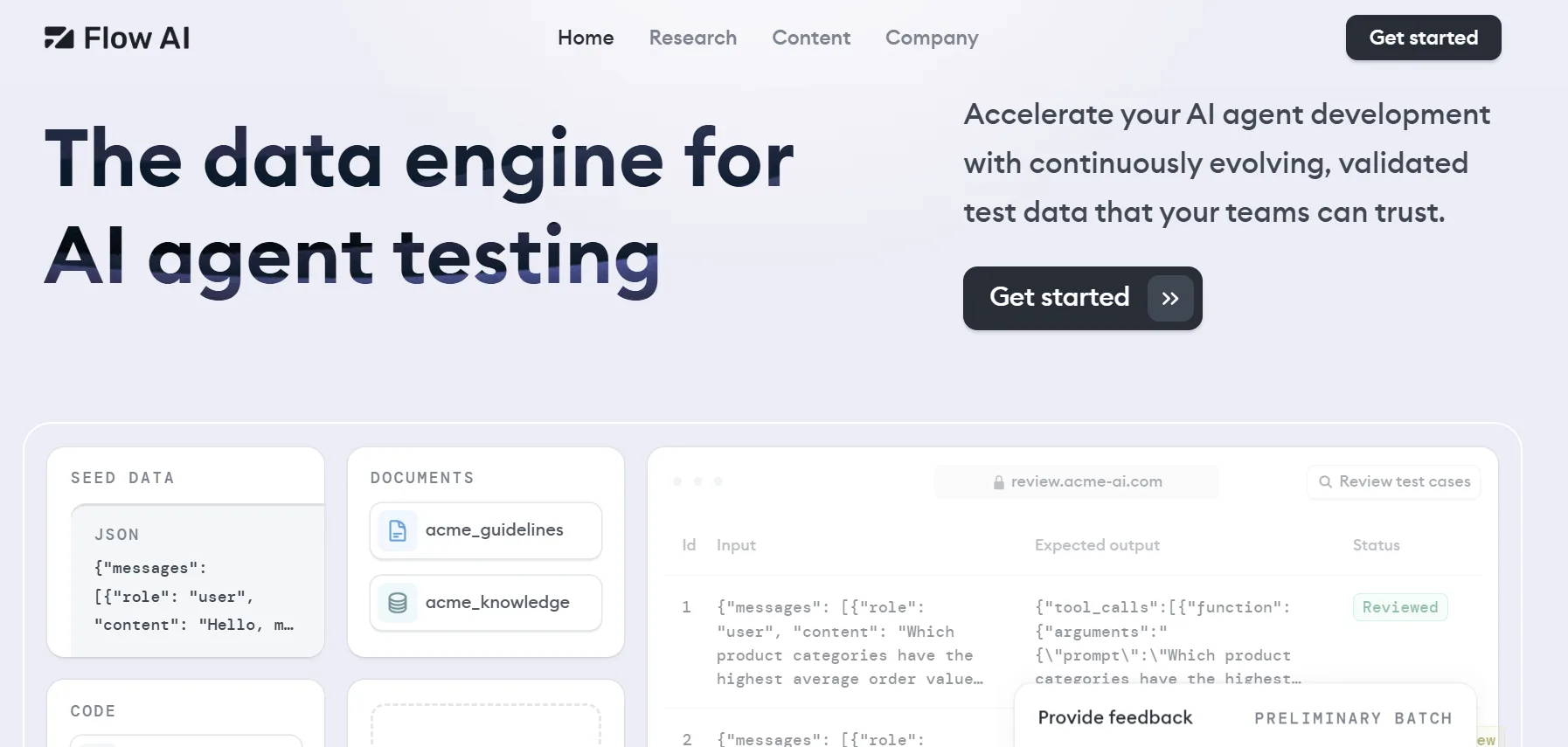The image size is (1568, 747).
Task: Click the Reviewed status badge
Action: 1399,606
